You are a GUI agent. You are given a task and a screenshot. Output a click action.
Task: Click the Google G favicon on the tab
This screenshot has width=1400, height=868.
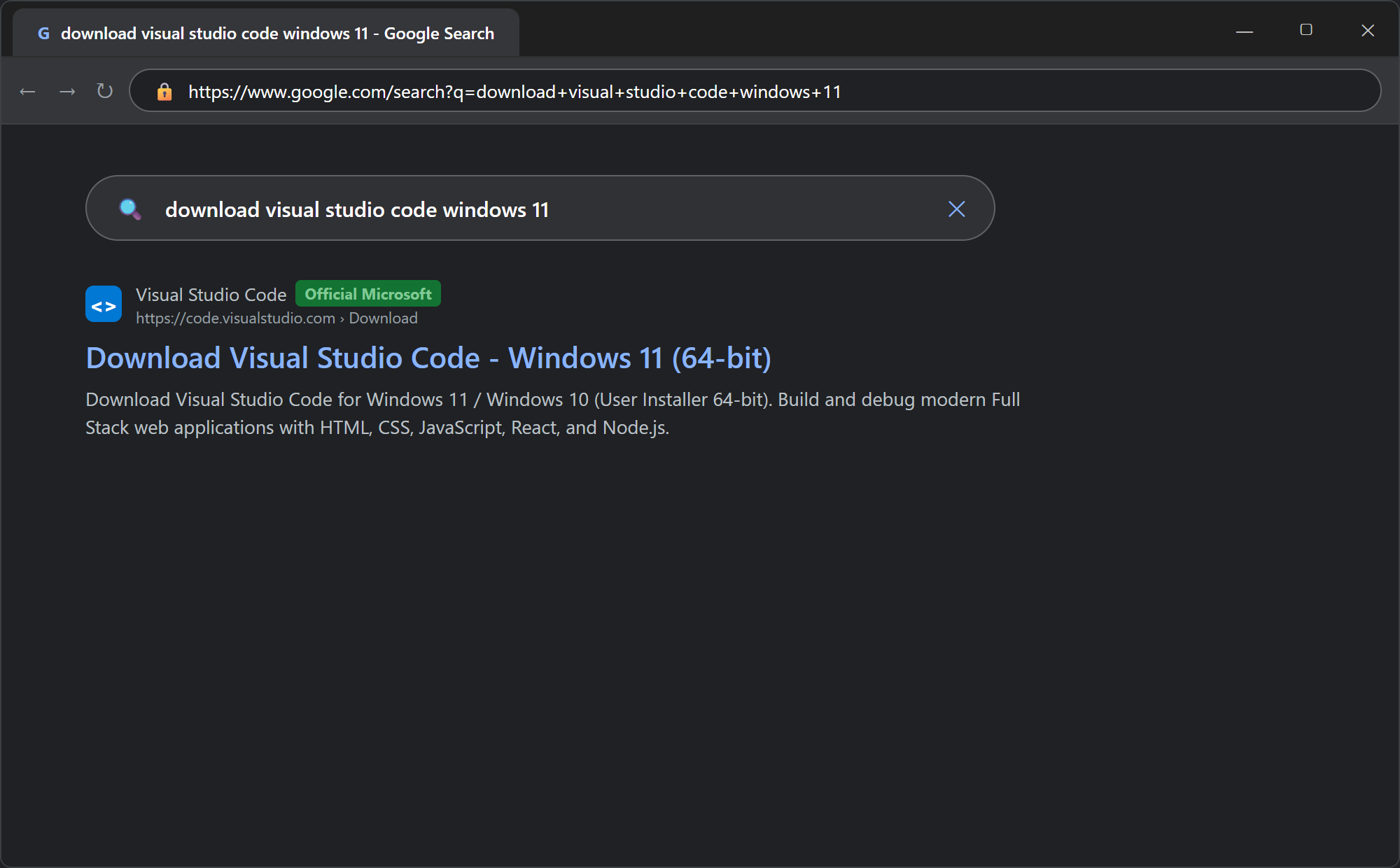click(43, 33)
